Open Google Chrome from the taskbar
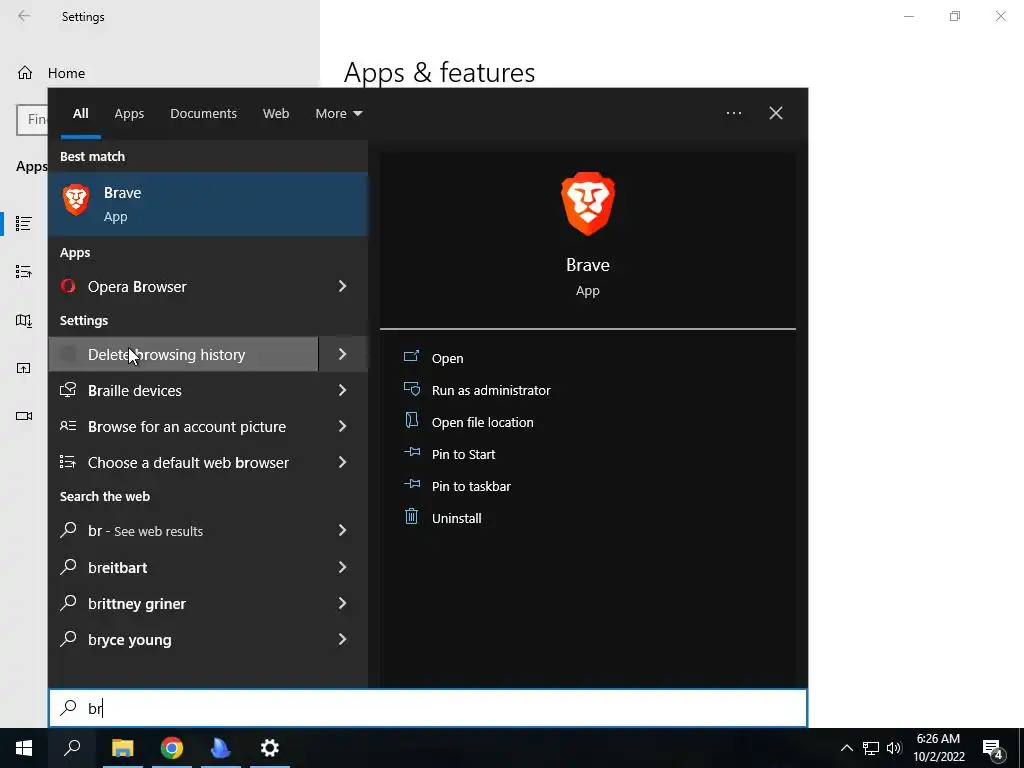The image size is (1024, 768). [172, 748]
